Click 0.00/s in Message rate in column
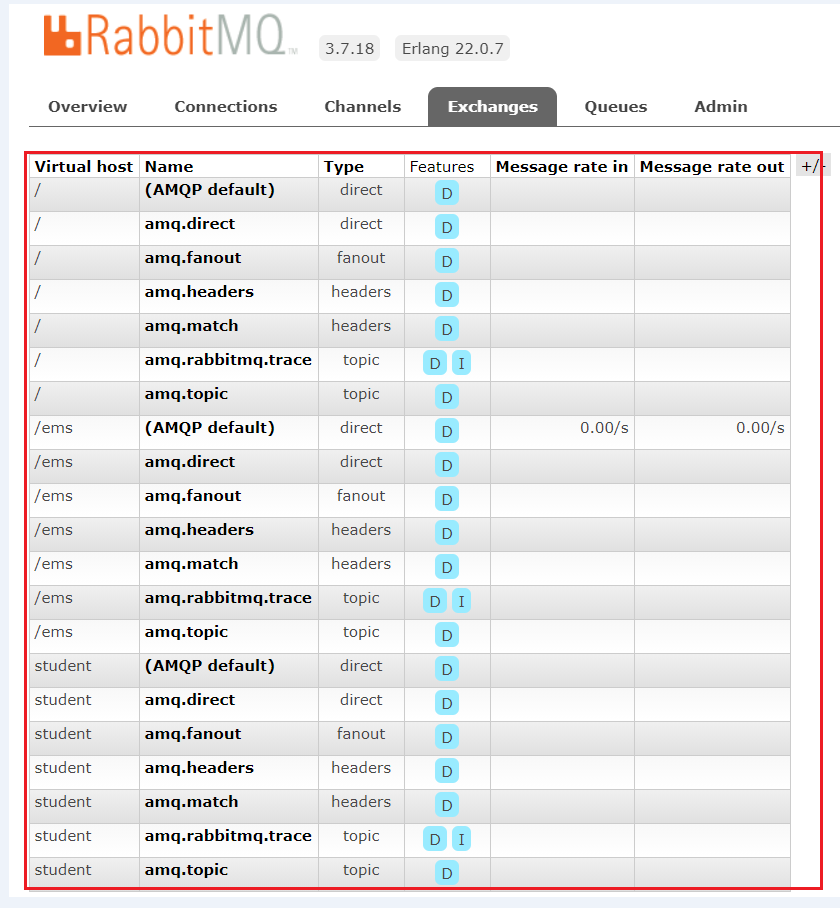840x908 pixels. click(604, 428)
